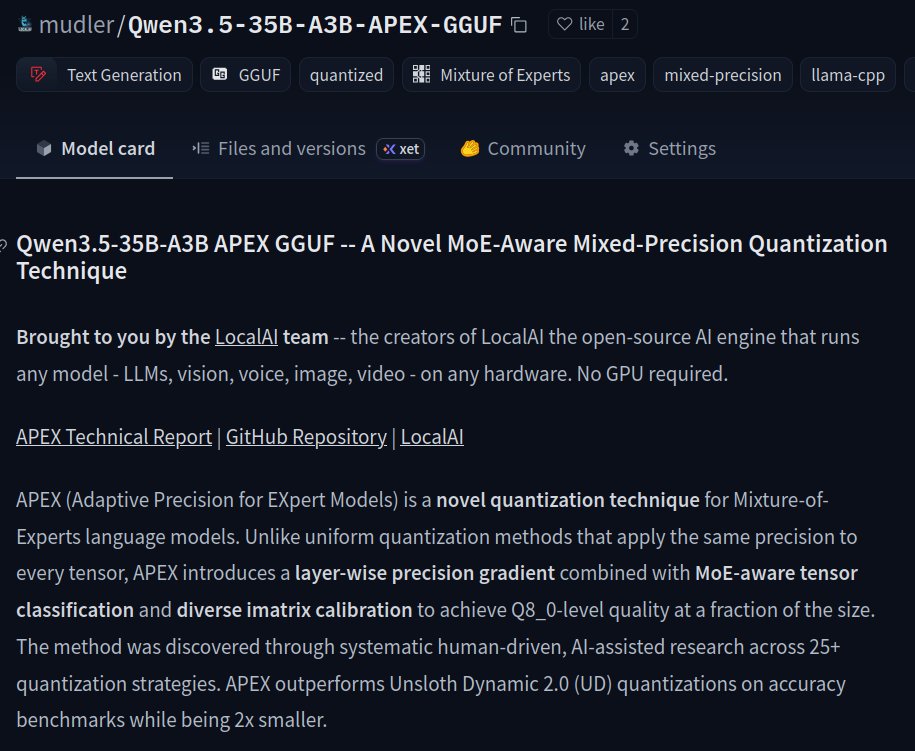This screenshot has width=915, height=751.
Task: Click the xet badge icon
Action: pyautogui.click(x=401, y=149)
